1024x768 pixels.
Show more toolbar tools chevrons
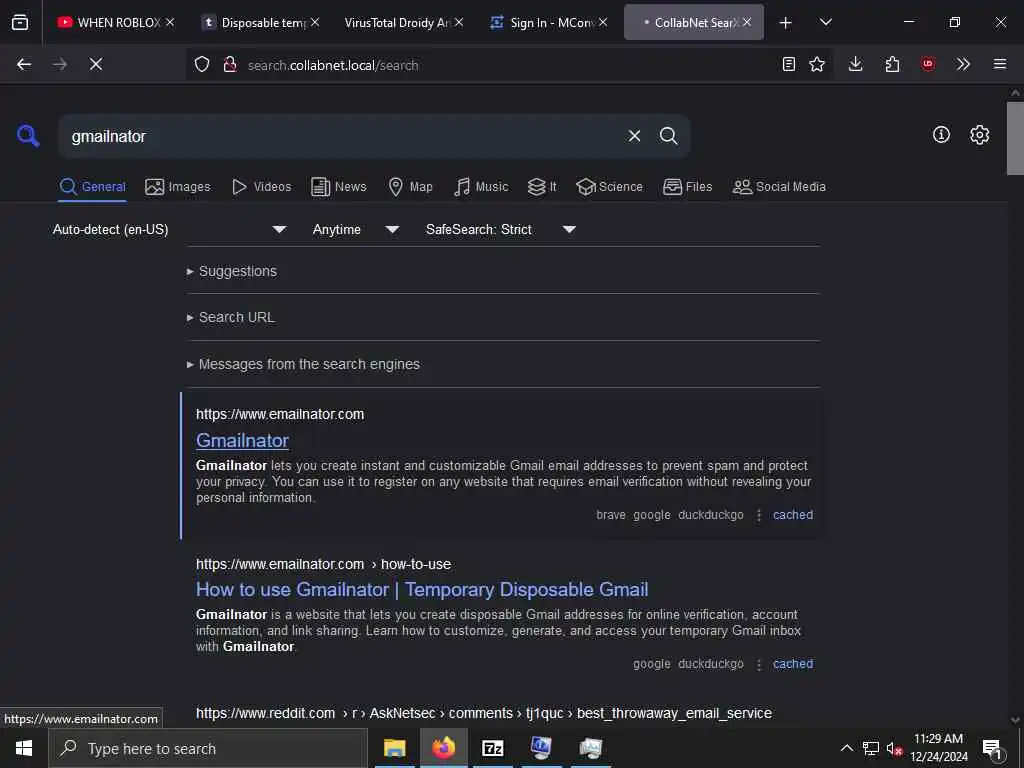click(963, 64)
